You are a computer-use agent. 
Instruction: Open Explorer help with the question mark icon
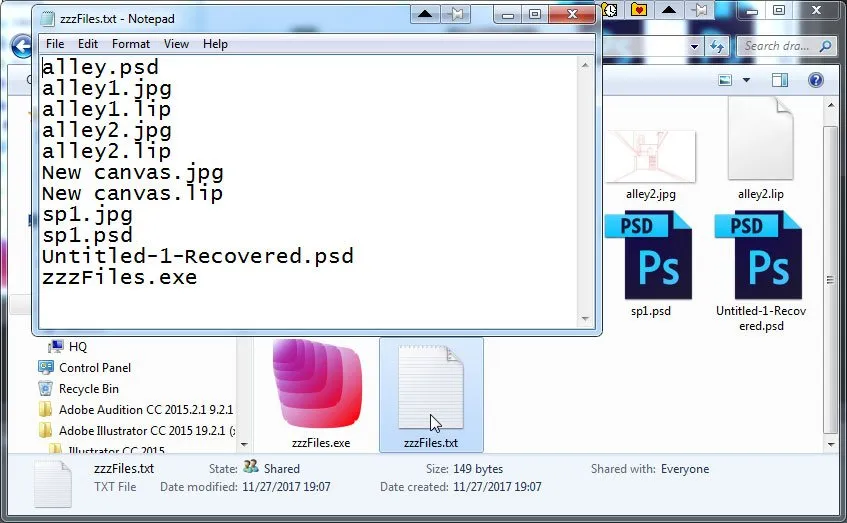(x=816, y=81)
